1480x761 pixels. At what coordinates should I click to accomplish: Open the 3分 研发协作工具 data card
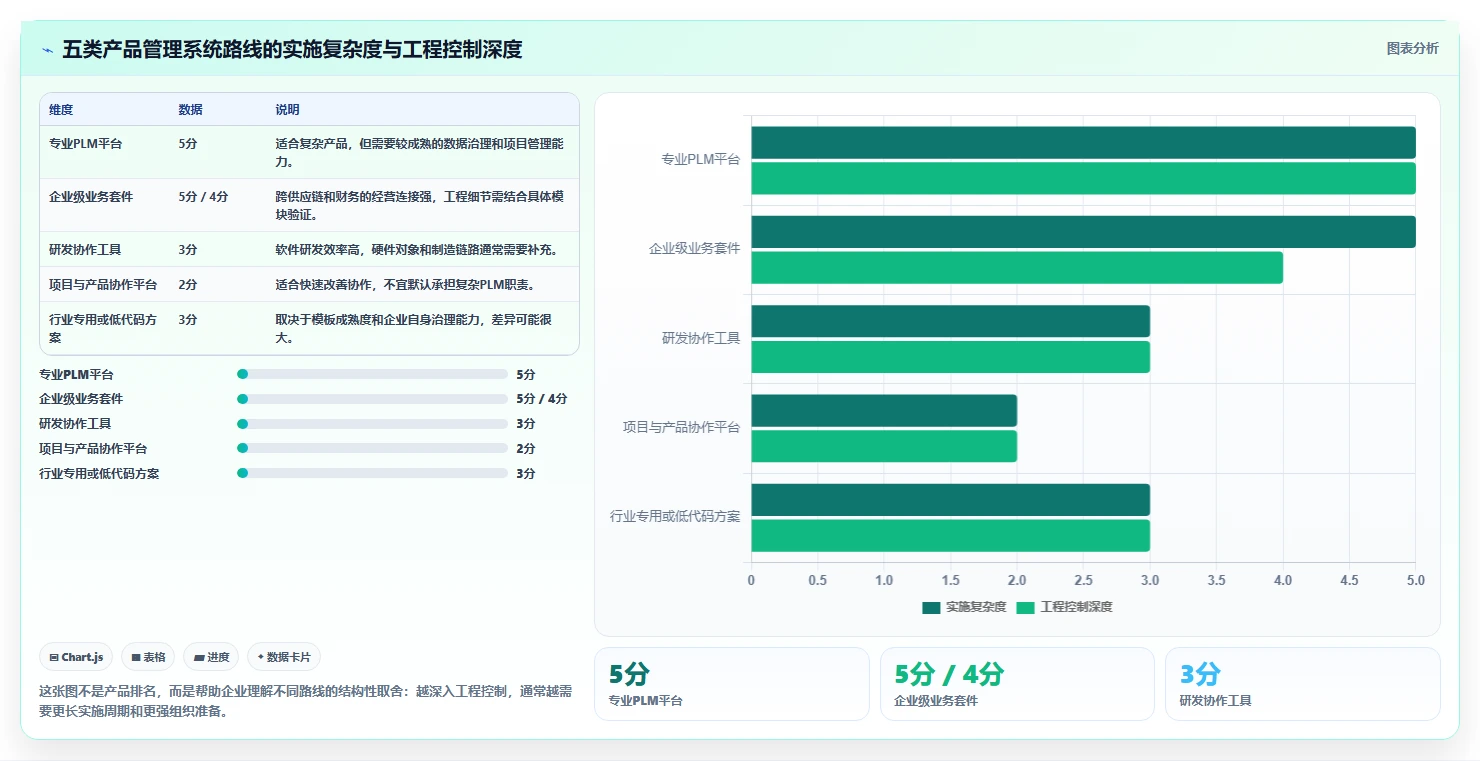tap(1303, 684)
